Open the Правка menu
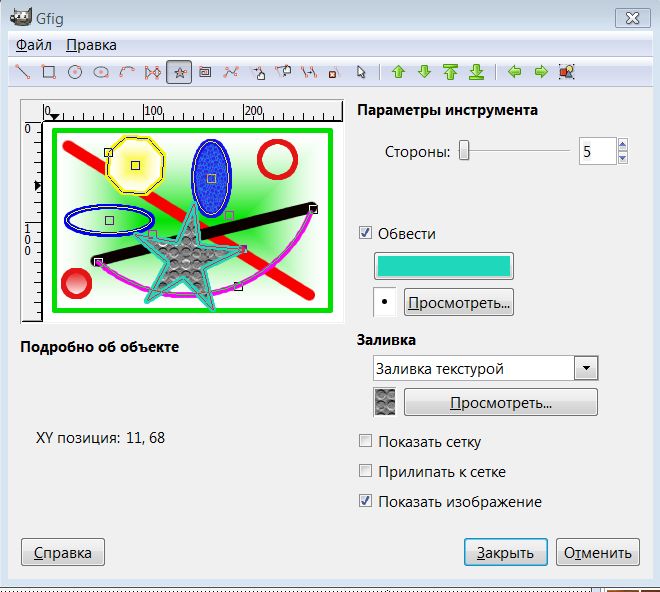 (x=91, y=45)
